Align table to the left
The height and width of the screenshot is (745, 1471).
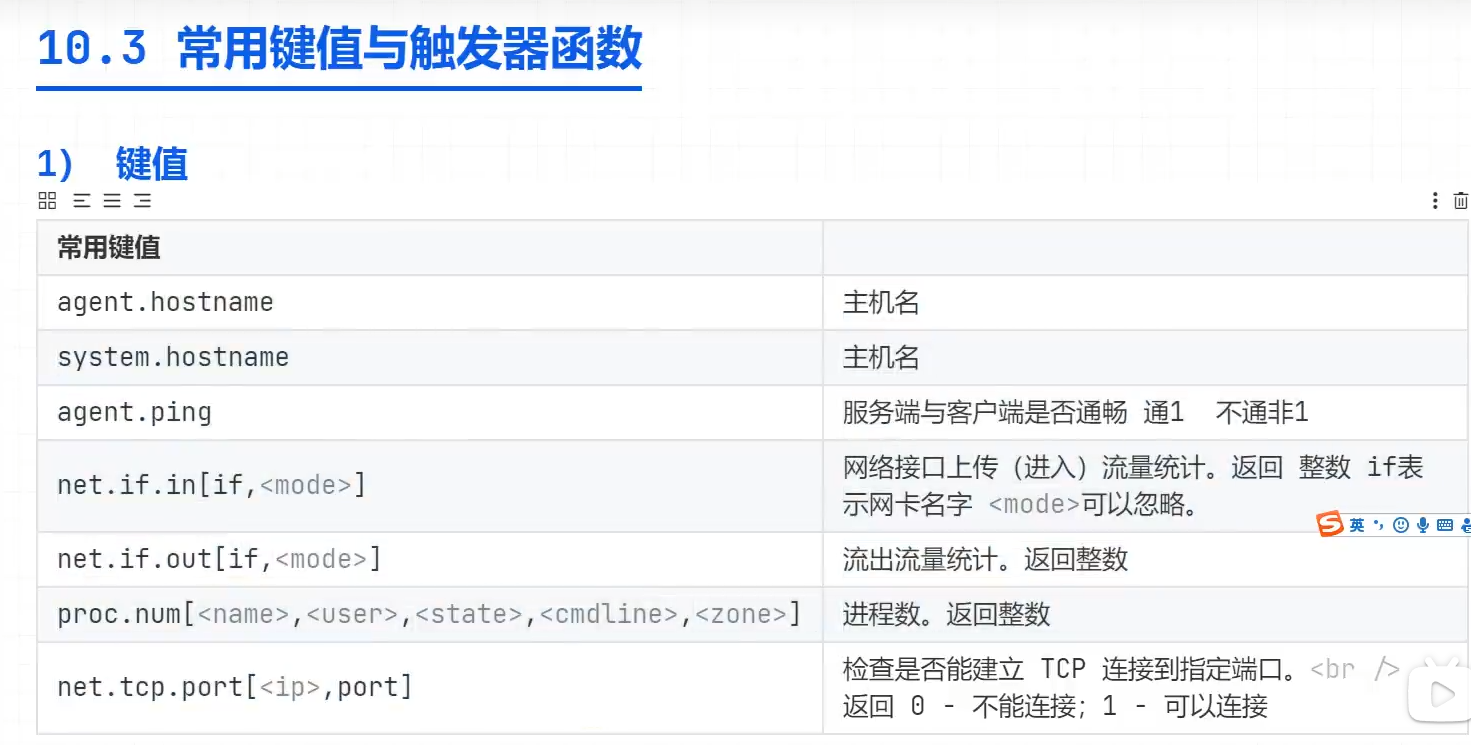tap(82, 201)
